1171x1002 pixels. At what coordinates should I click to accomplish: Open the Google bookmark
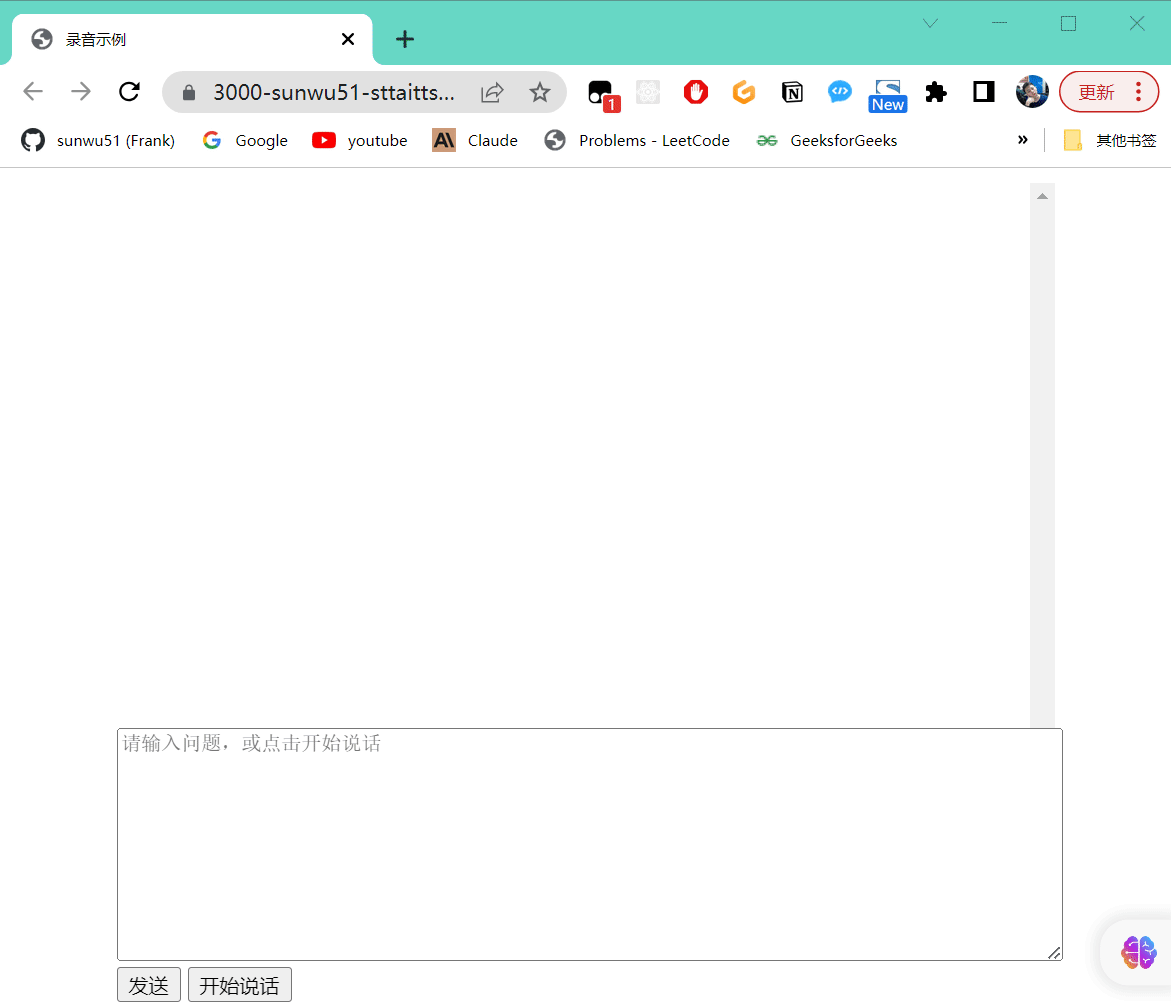click(244, 140)
